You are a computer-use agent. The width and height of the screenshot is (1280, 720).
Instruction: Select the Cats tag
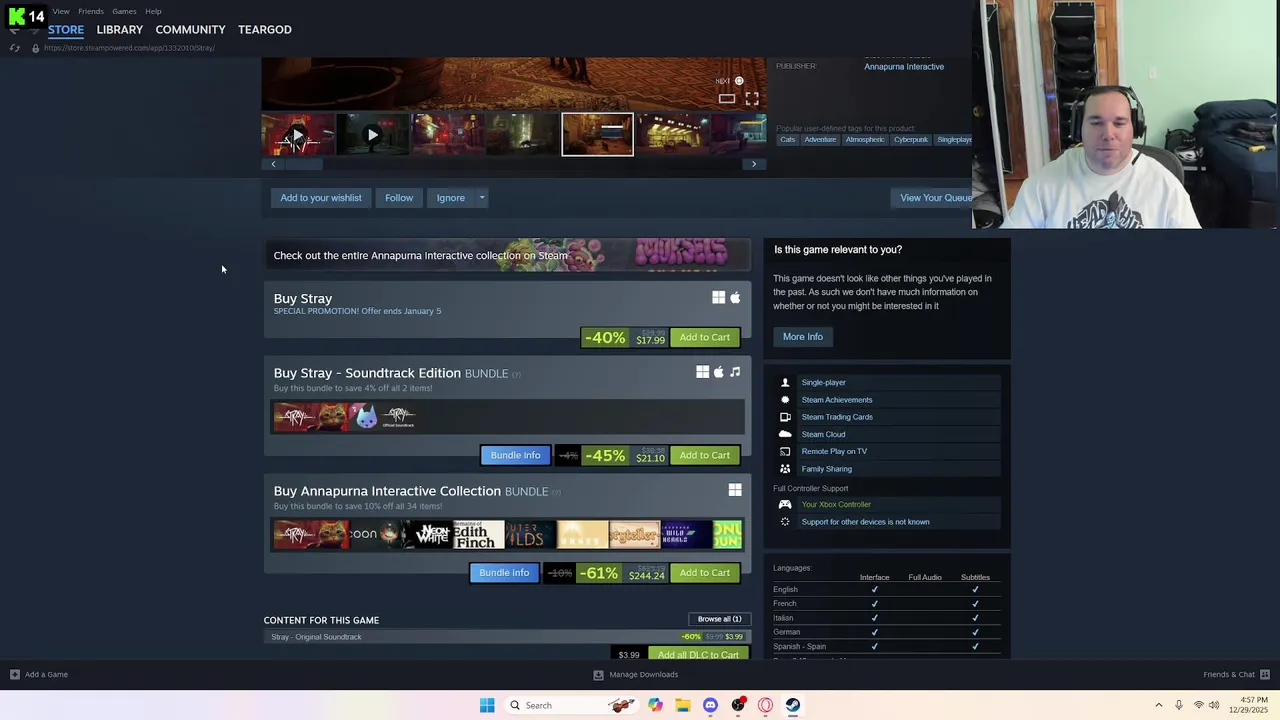[x=788, y=140]
